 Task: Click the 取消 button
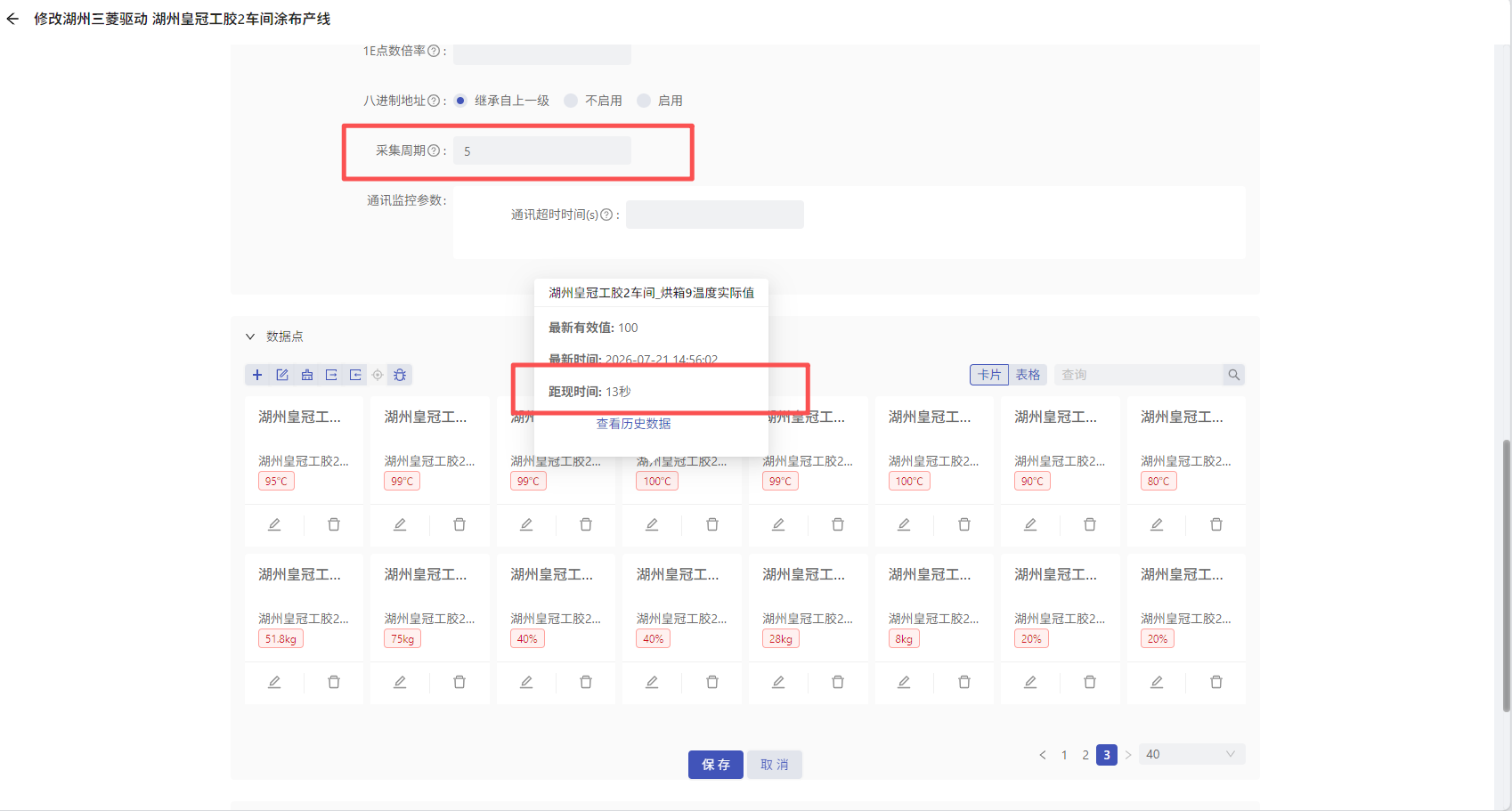click(775, 765)
